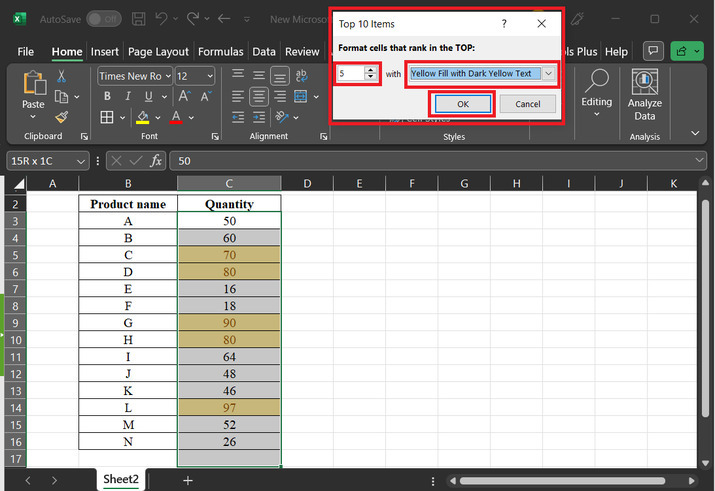Click the Insert Function fx icon

[x=156, y=160]
